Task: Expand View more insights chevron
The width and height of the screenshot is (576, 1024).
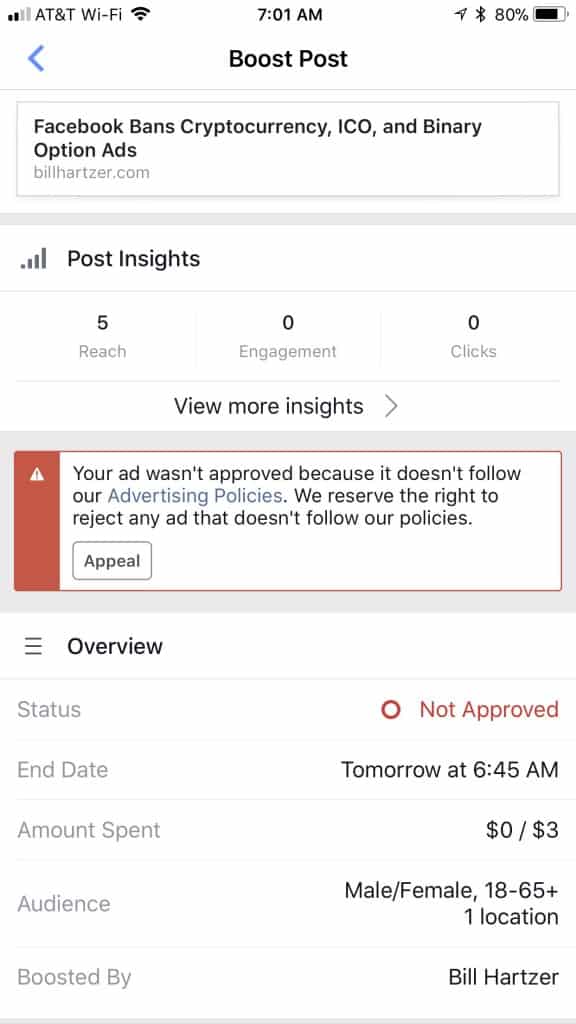Action: pyautogui.click(x=391, y=406)
